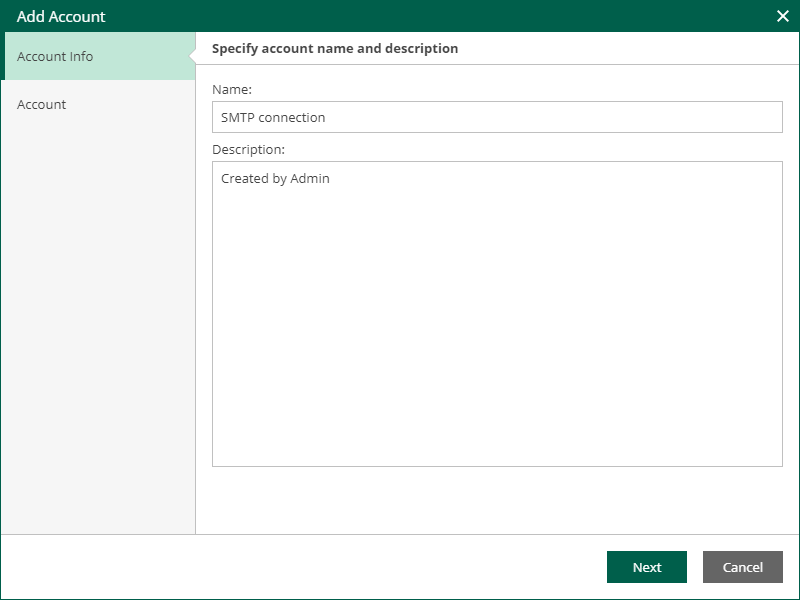Cancel the Add Account wizard
This screenshot has height=600, width=800.
coord(742,567)
